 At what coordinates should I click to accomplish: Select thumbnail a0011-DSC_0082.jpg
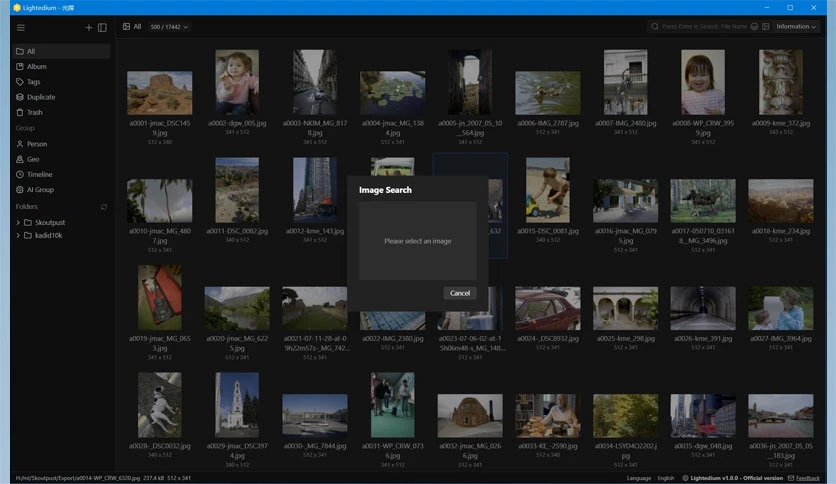(237, 190)
